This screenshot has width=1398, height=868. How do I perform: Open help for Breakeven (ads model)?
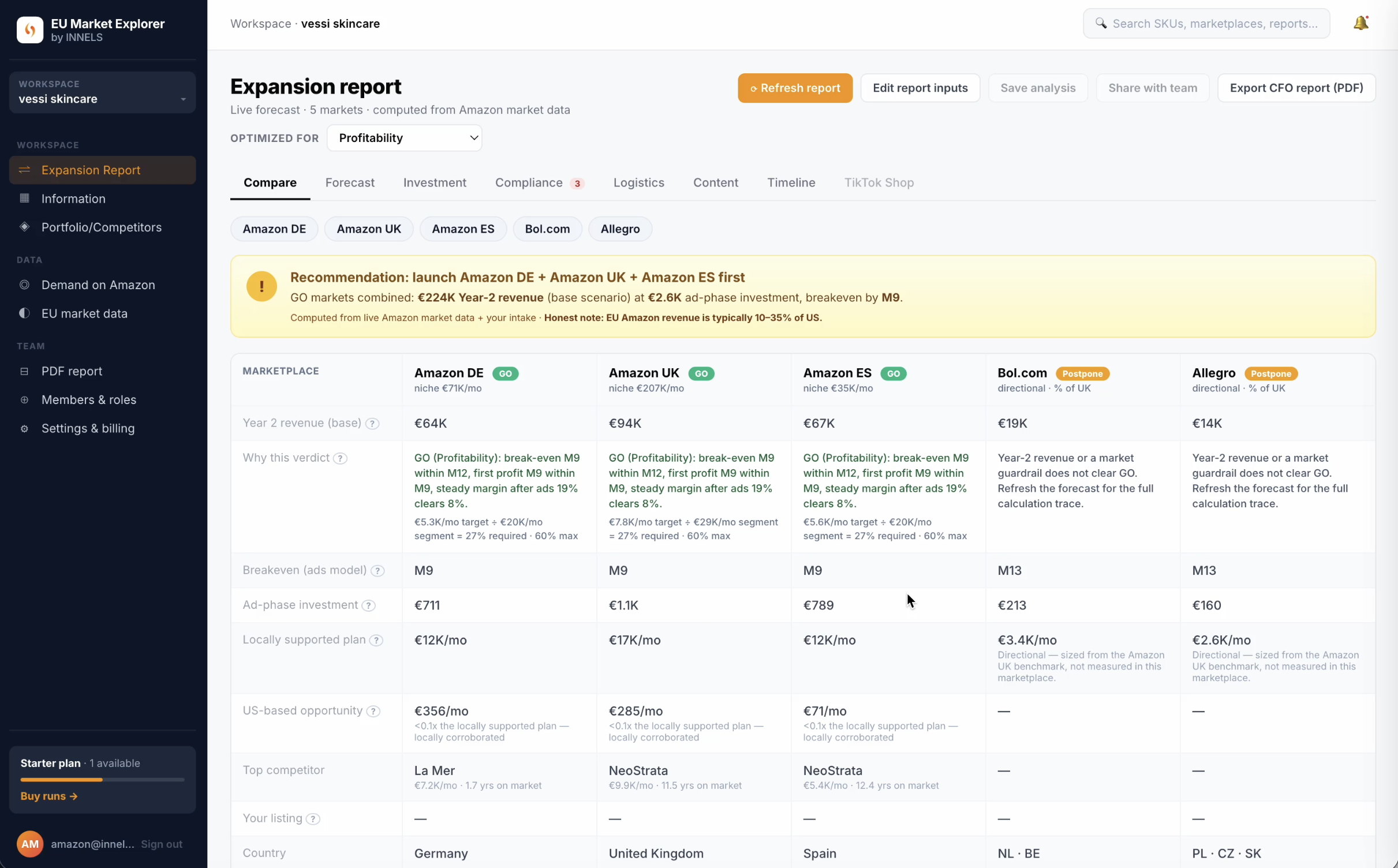(377, 571)
